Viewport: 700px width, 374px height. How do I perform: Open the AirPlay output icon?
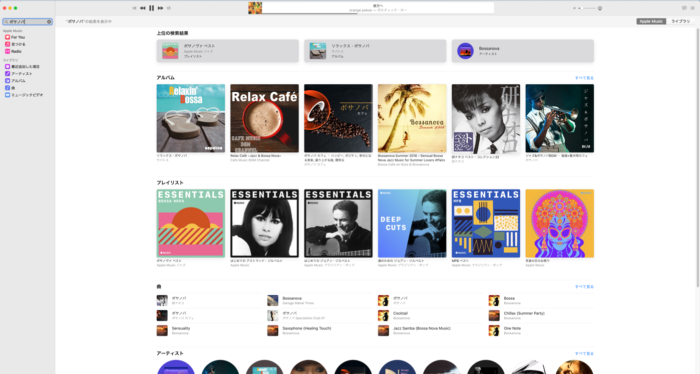tap(600, 8)
